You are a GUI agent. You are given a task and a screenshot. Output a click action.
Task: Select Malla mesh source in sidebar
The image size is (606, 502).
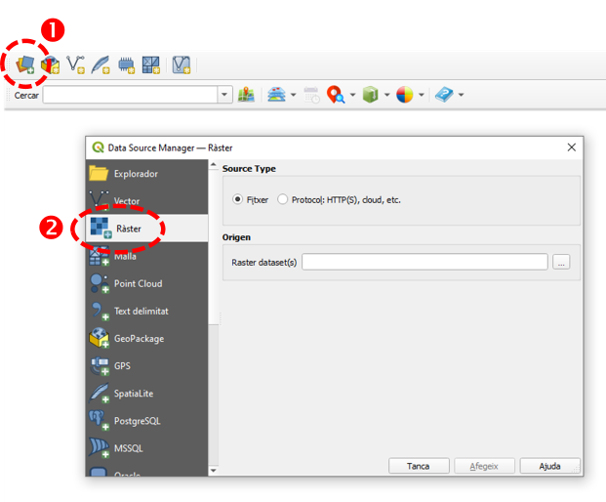pos(147,256)
